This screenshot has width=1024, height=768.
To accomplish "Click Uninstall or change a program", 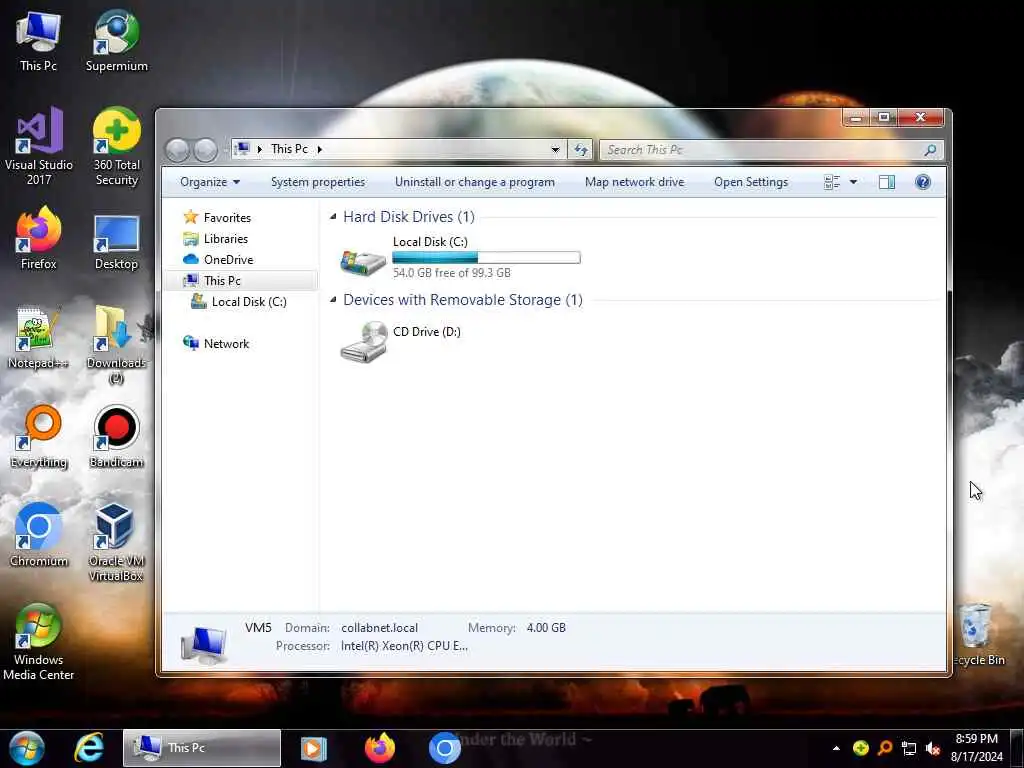I will pyautogui.click(x=475, y=182).
